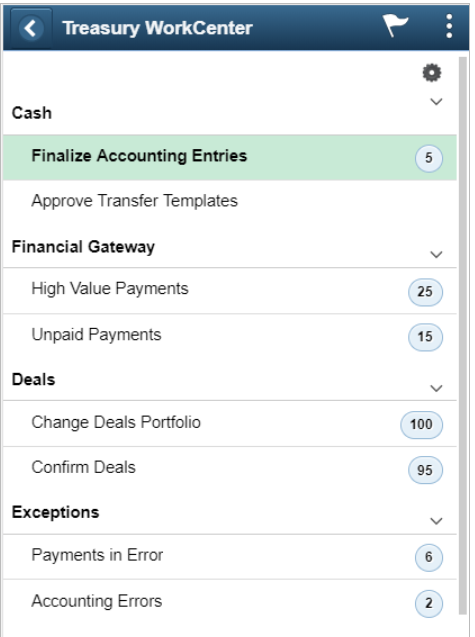Open the notifications flag icon
This screenshot has width=475, height=637.
(395, 25)
